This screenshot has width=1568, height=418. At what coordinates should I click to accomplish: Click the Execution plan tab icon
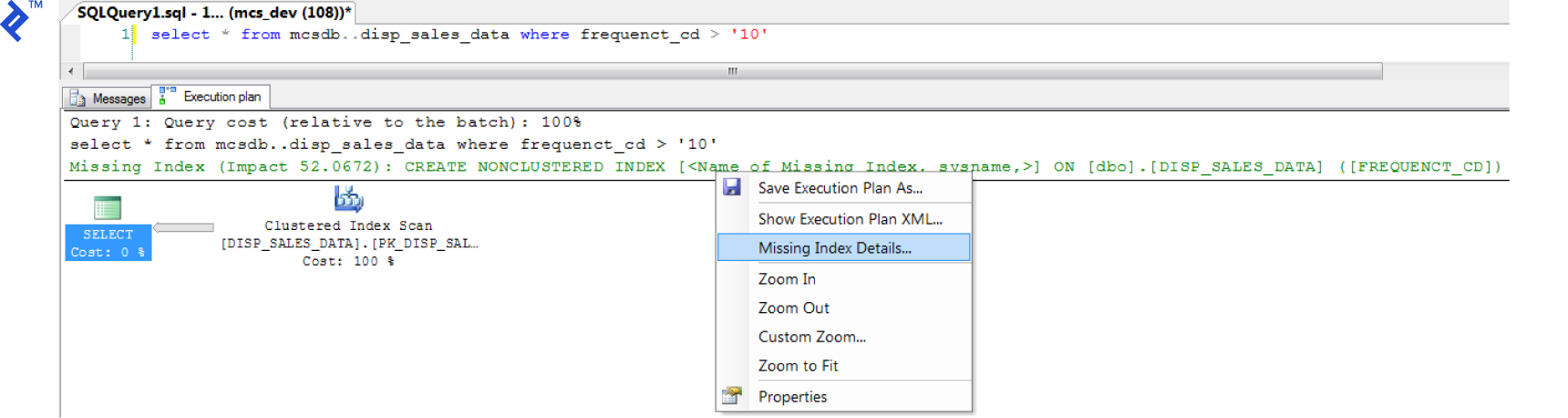click(167, 96)
